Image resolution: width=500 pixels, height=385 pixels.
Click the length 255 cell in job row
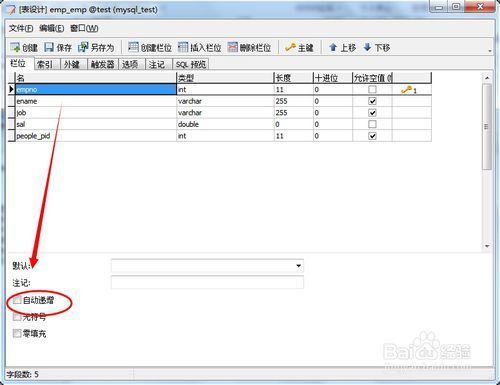(293, 113)
